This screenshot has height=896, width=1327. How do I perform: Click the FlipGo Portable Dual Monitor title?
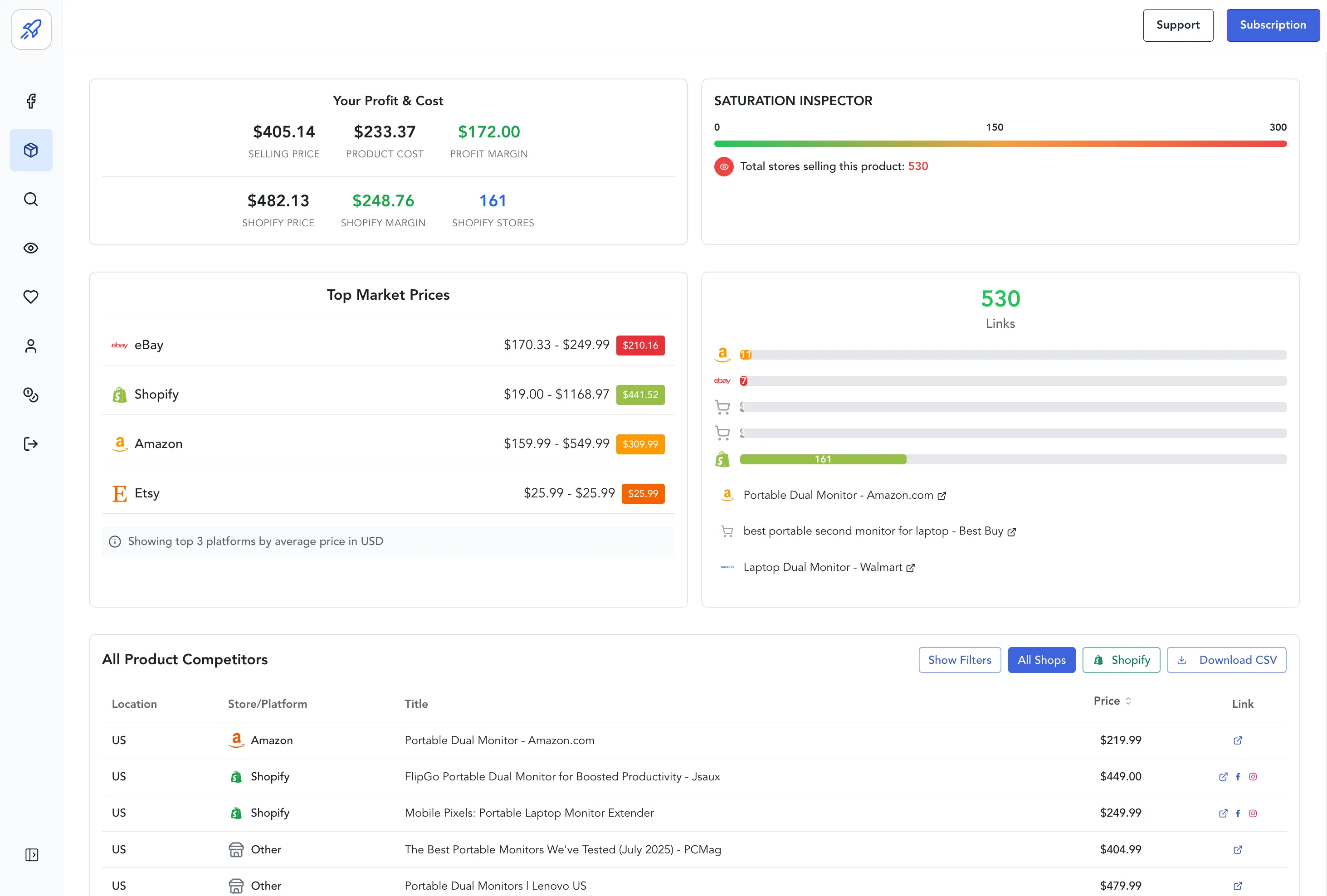pos(562,777)
